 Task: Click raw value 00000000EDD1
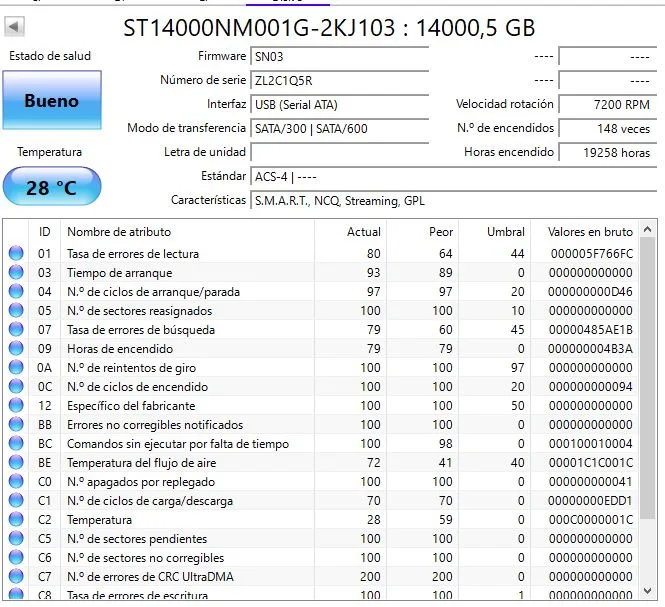pos(590,501)
